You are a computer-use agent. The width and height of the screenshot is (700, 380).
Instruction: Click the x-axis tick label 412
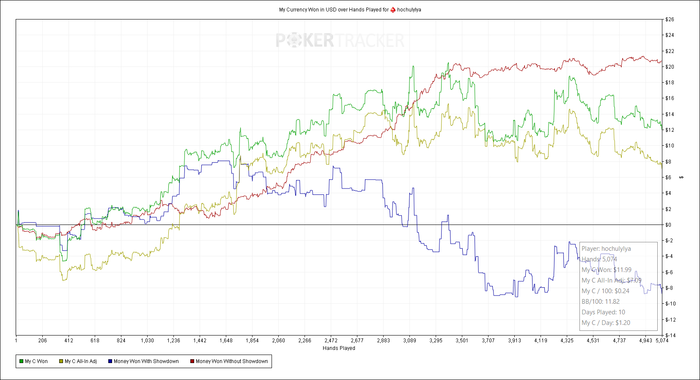pyautogui.click(x=68, y=340)
